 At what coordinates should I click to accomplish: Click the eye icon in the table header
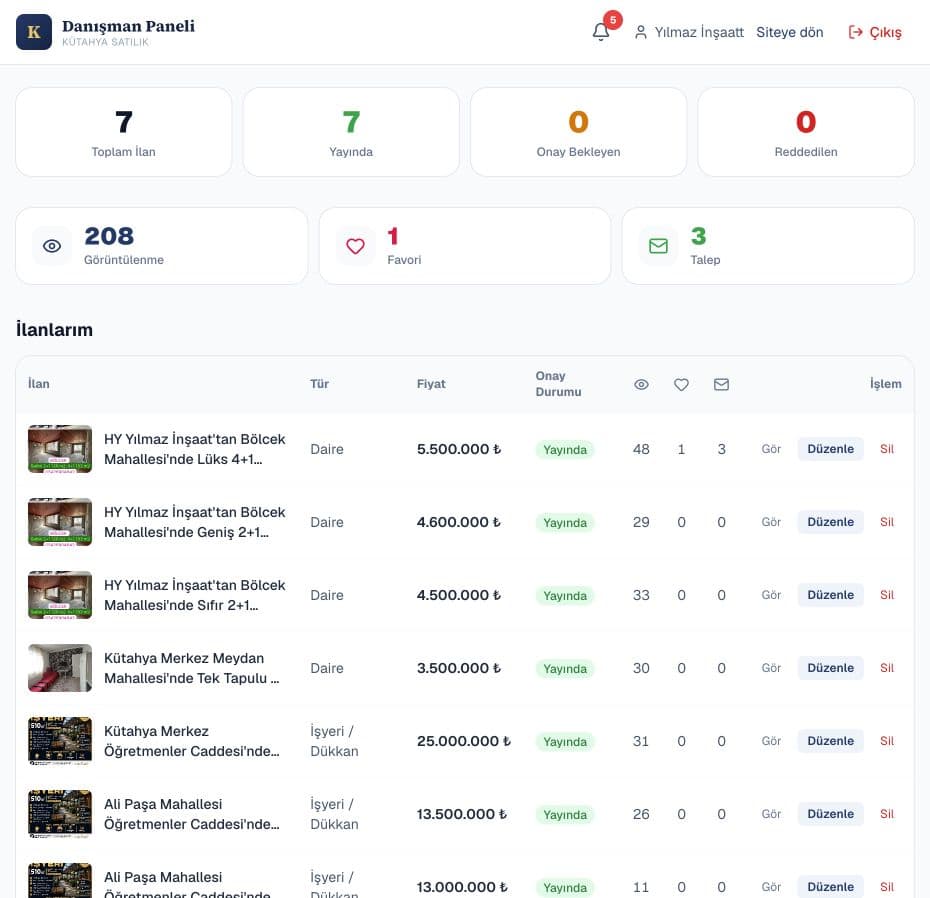coord(641,384)
